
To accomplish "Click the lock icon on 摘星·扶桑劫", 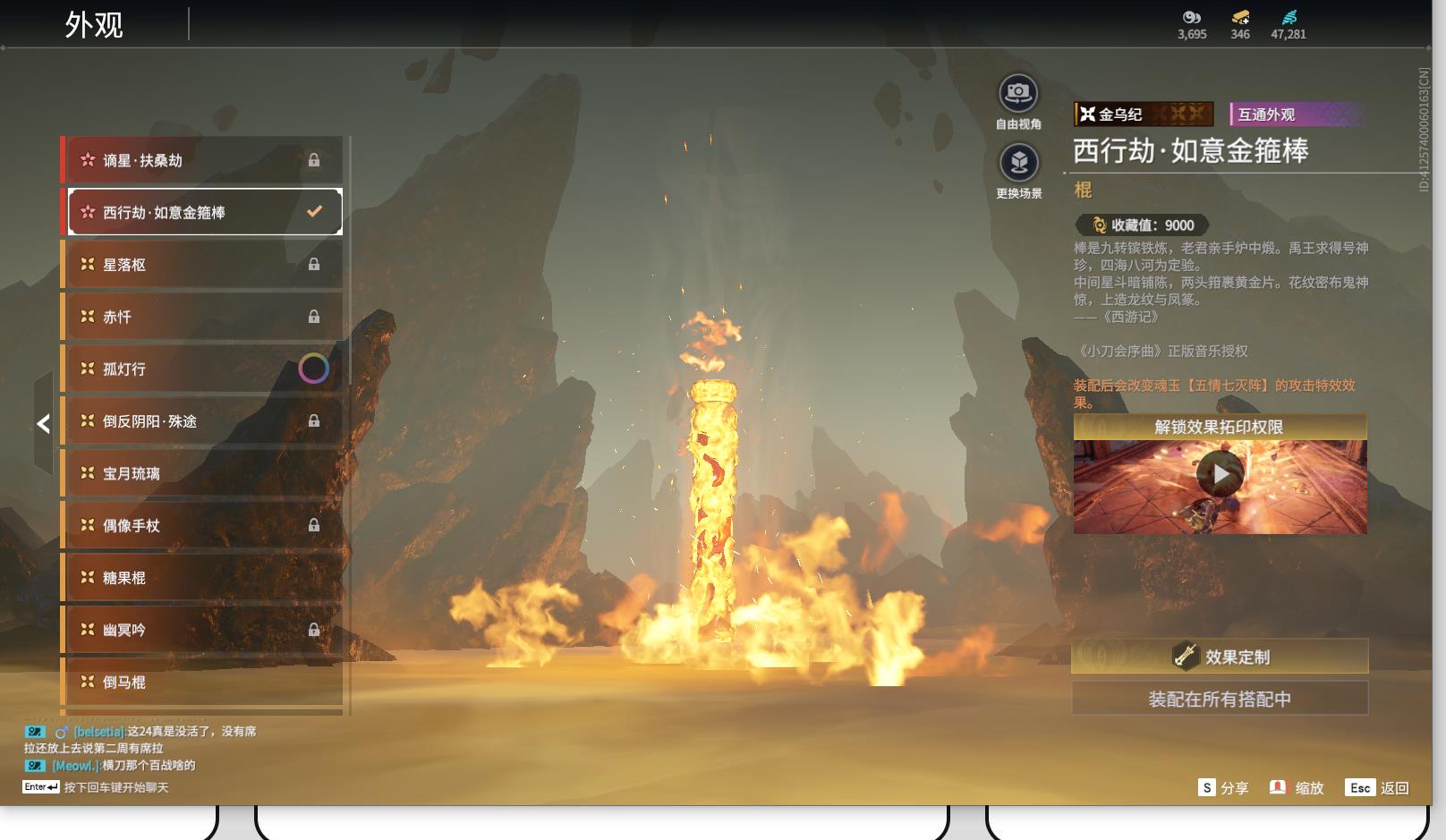I will pos(314,160).
